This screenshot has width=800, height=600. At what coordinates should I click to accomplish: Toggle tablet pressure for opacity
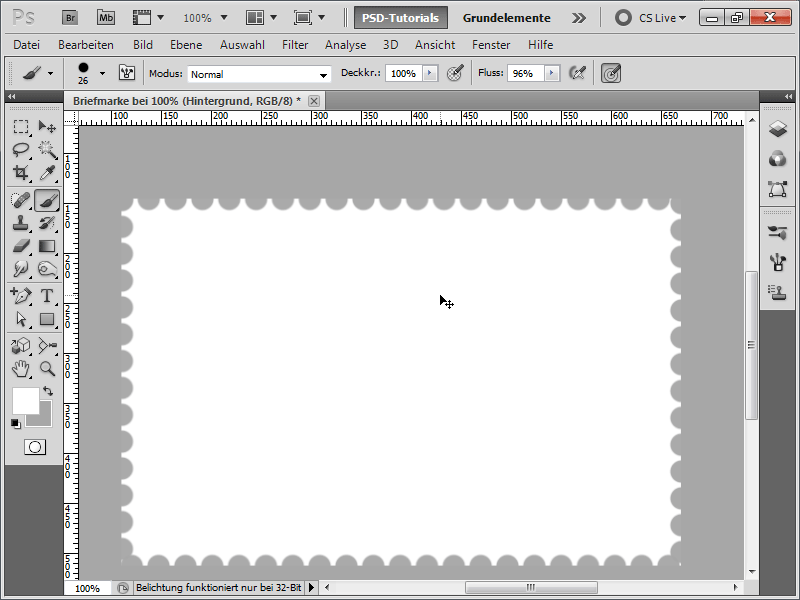tap(455, 73)
